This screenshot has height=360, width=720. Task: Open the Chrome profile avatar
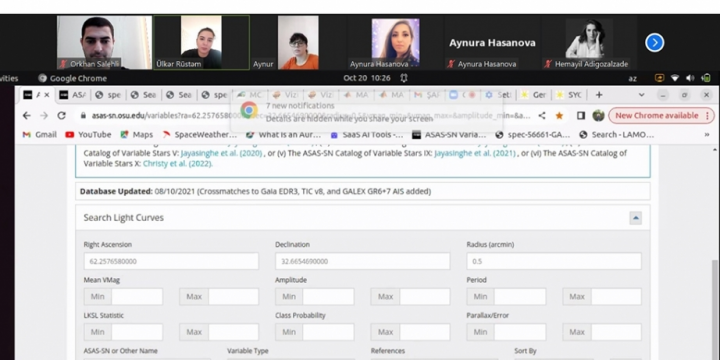(598, 116)
